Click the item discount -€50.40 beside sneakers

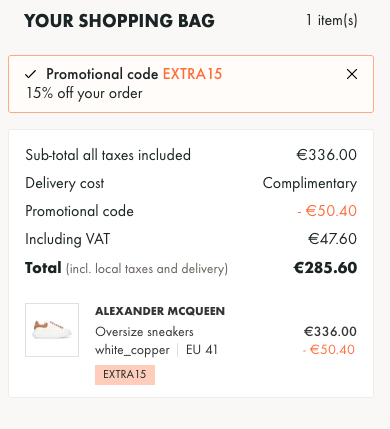329,350
